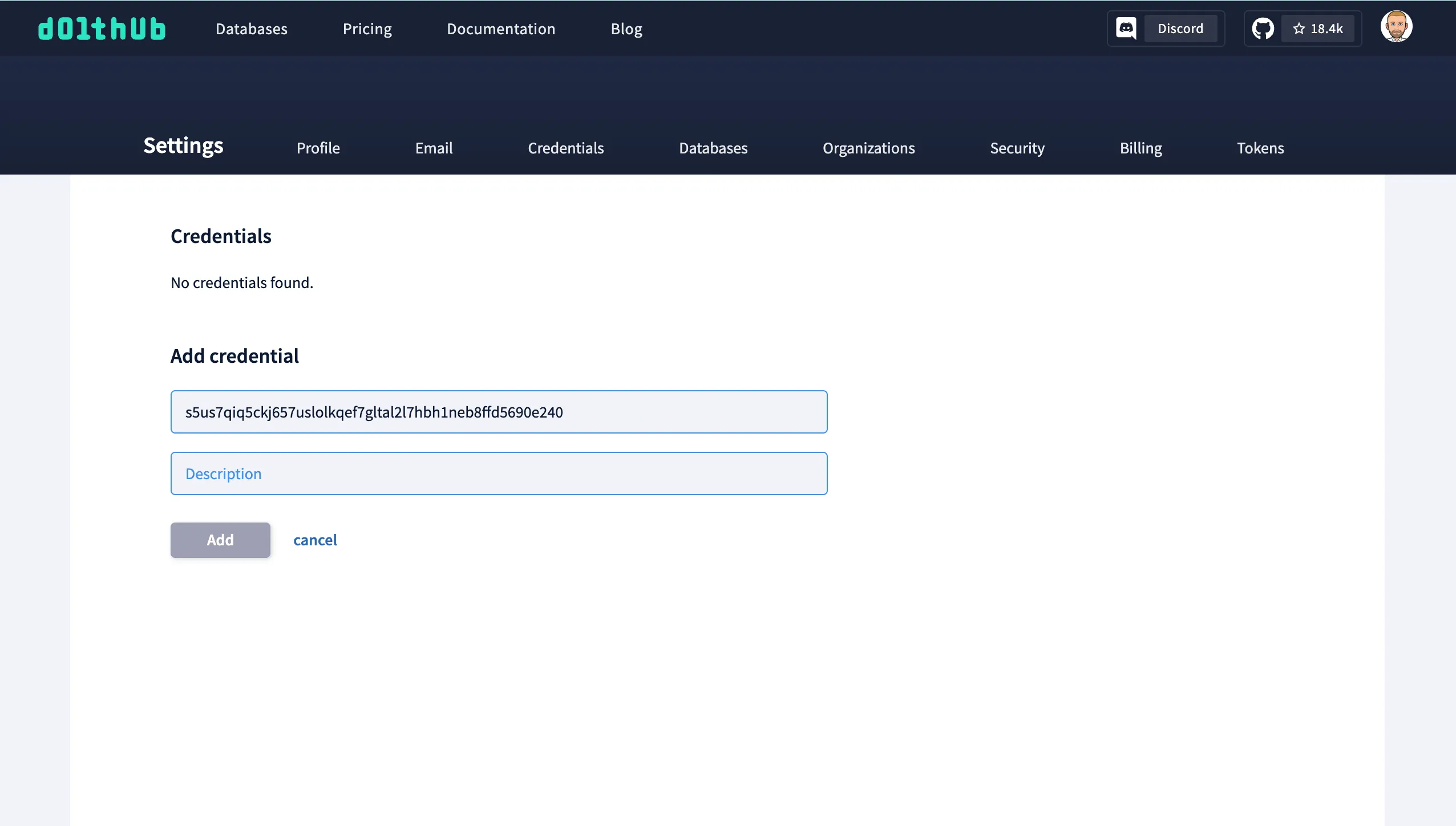Open the Tokens settings tab
The width and height of the screenshot is (1456, 826).
(1260, 148)
